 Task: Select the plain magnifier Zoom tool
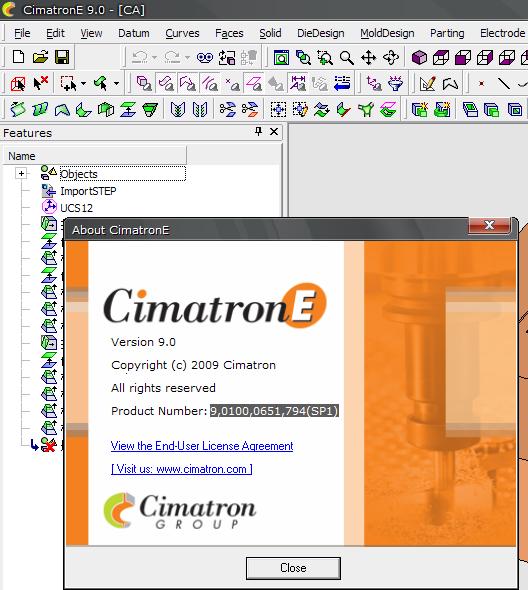347,58
